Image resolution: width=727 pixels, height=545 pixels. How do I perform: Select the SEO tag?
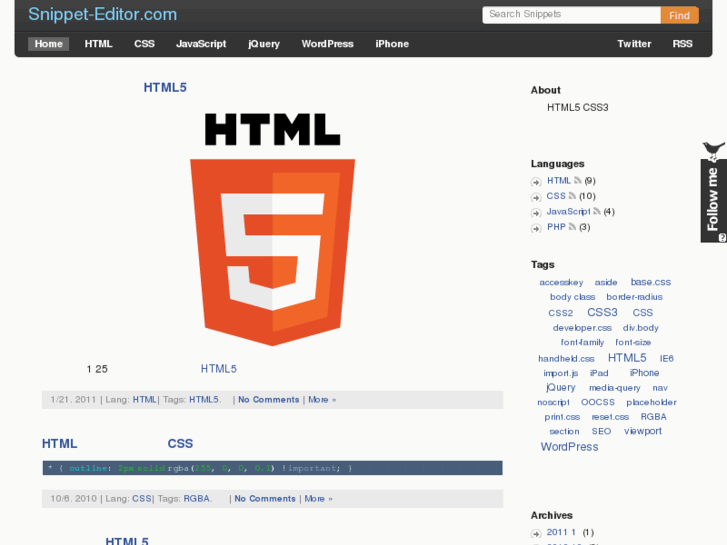[601, 431]
